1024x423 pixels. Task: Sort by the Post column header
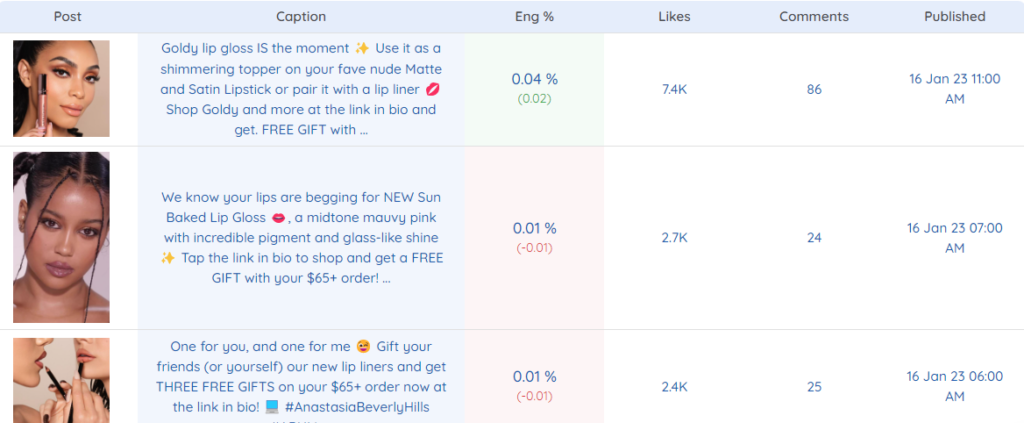pyautogui.click(x=68, y=17)
